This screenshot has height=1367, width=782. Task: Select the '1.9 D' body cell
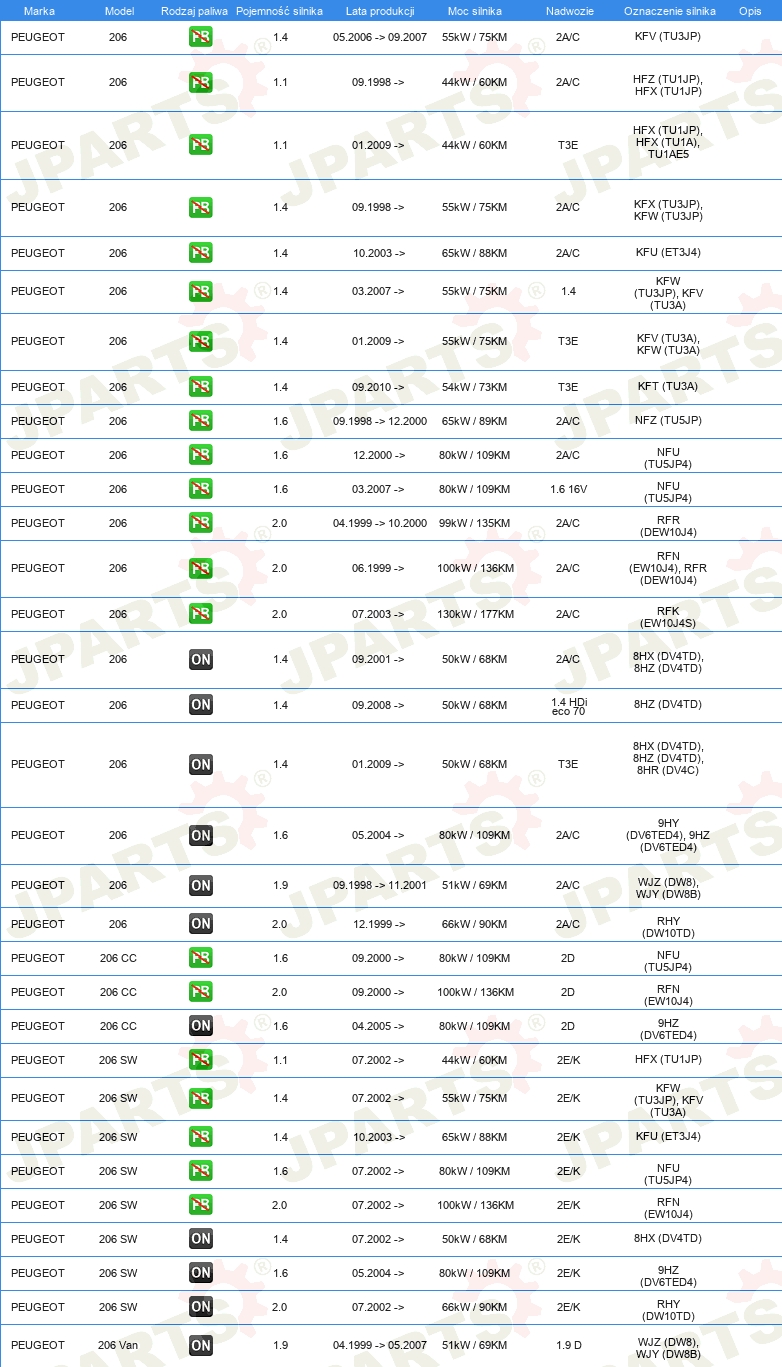tap(568, 1345)
